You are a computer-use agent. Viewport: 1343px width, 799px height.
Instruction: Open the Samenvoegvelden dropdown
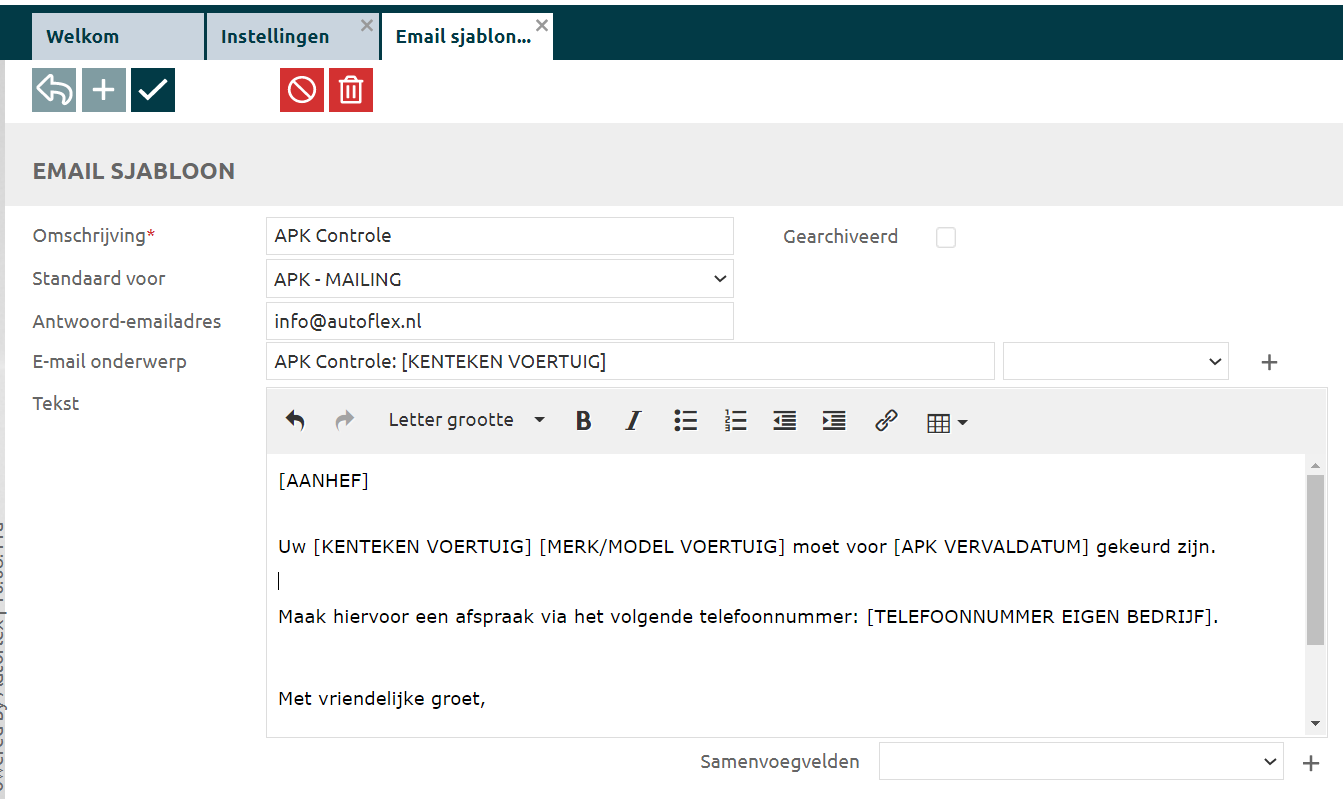(x=1080, y=762)
